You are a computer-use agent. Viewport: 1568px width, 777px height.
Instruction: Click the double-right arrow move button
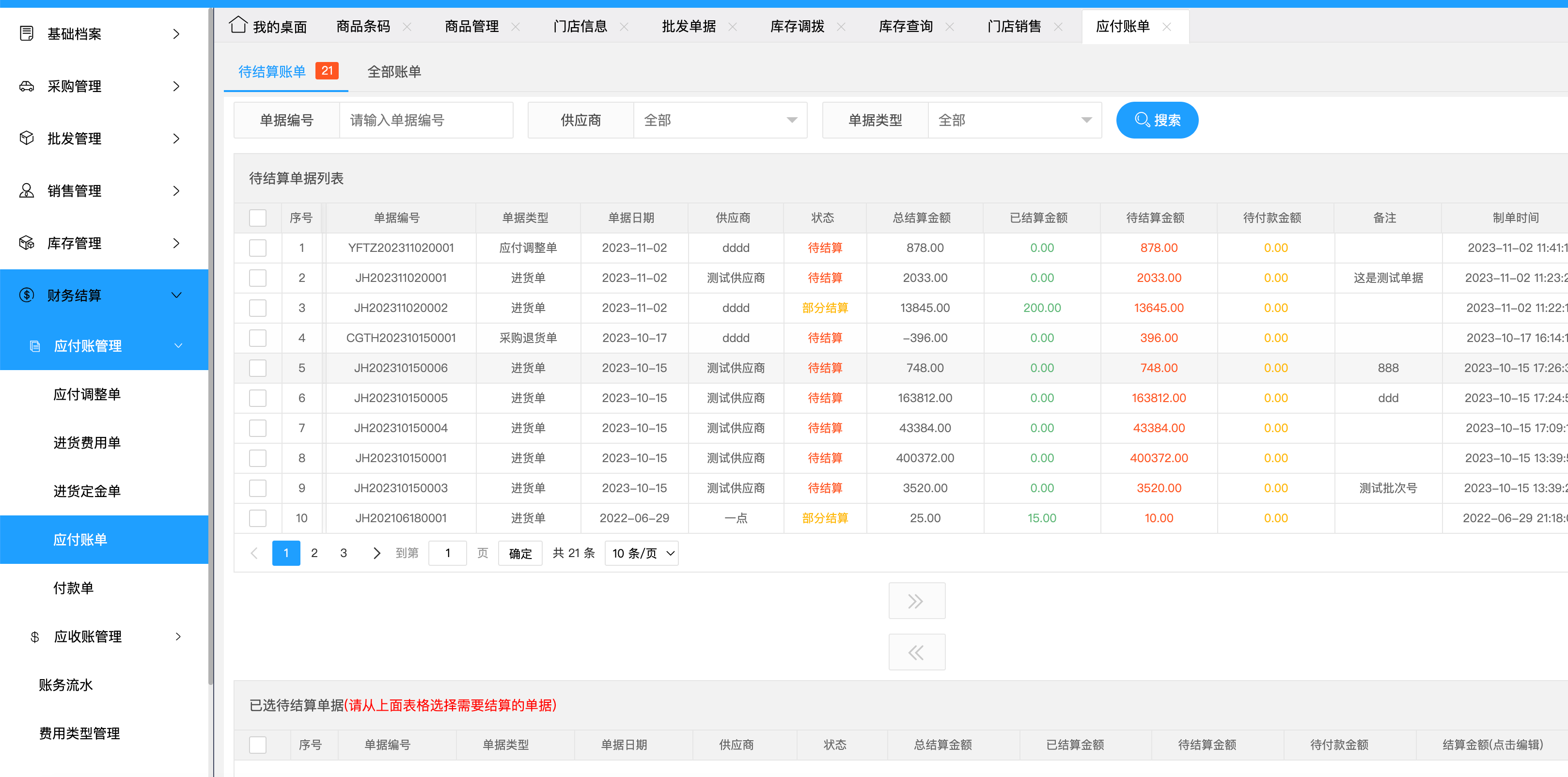coord(917,601)
